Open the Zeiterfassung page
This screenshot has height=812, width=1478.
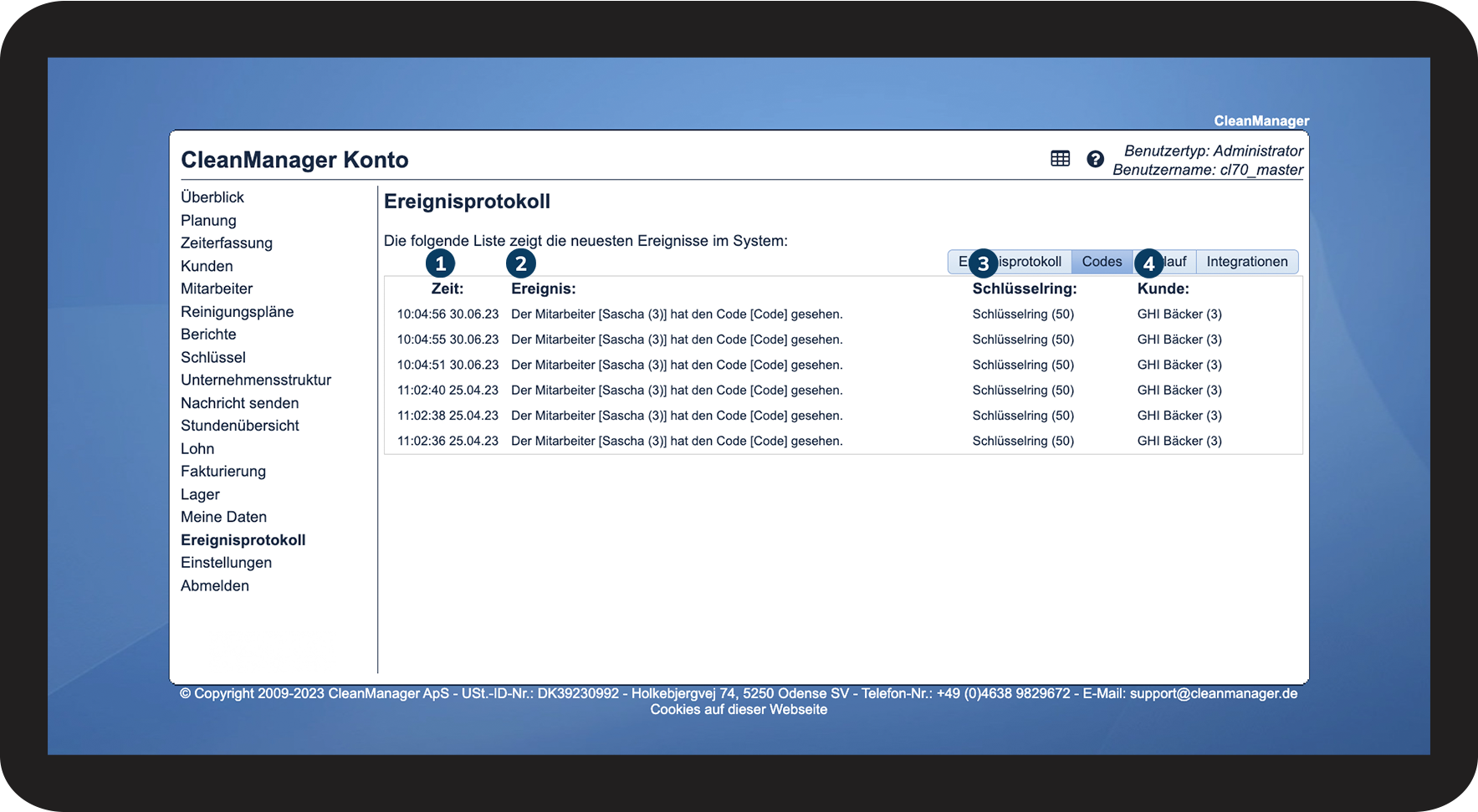[227, 243]
